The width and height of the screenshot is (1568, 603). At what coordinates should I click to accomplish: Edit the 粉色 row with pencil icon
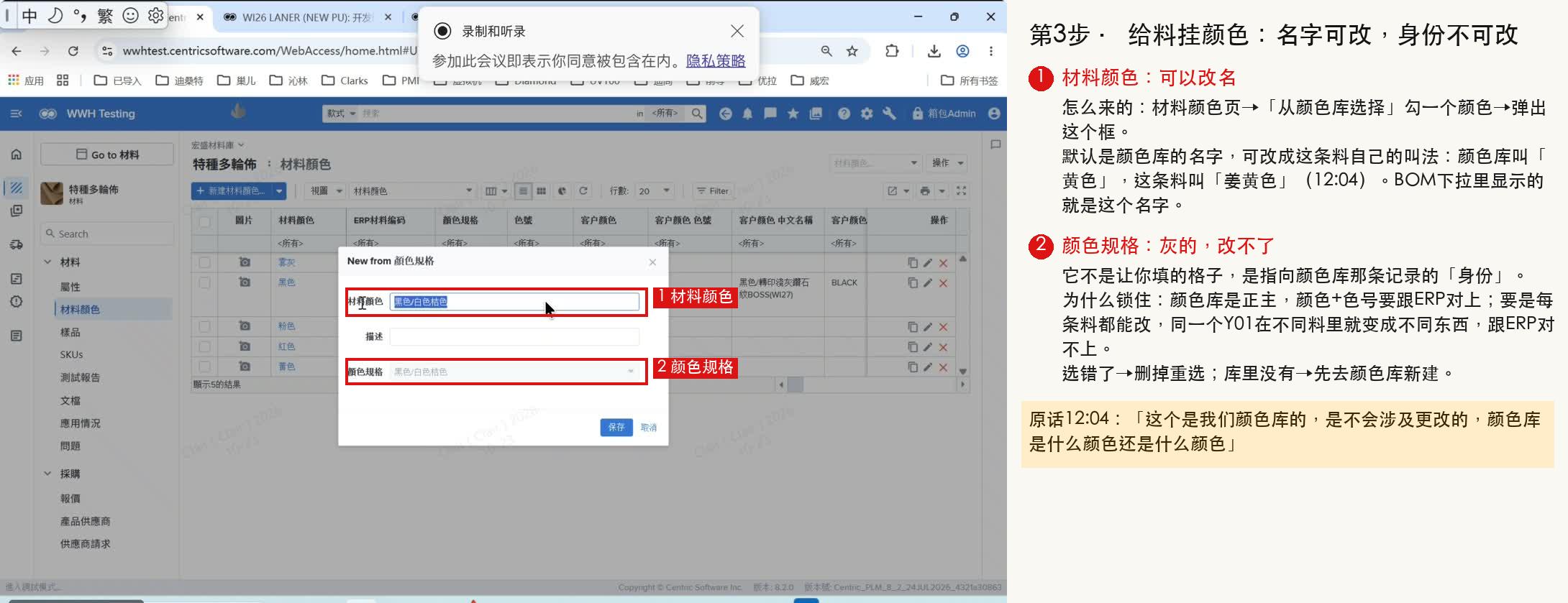click(x=928, y=327)
